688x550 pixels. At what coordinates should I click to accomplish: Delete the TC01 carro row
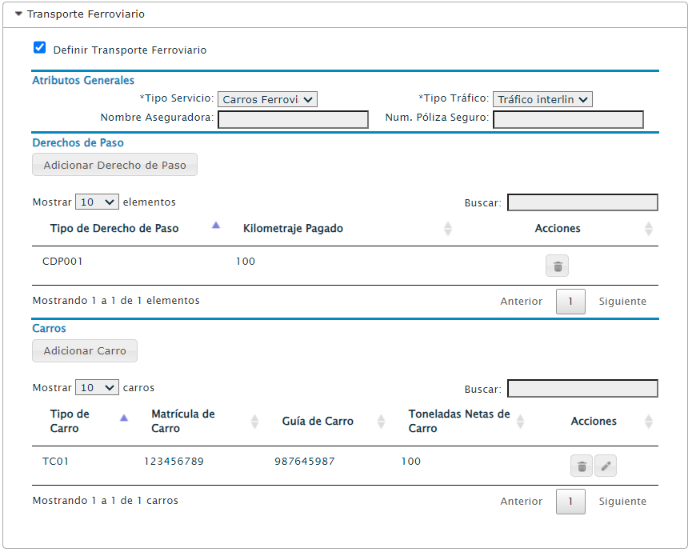tap(581, 466)
